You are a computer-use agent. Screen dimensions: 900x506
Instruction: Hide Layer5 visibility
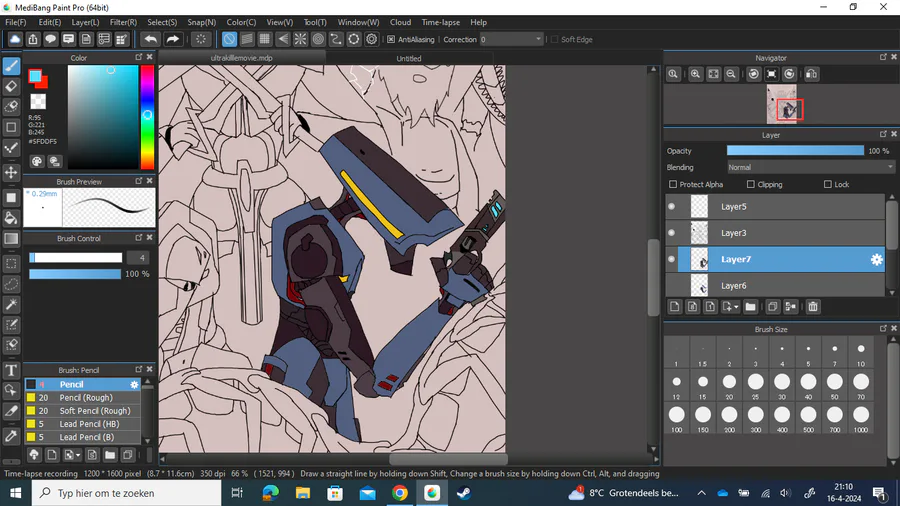(672, 207)
